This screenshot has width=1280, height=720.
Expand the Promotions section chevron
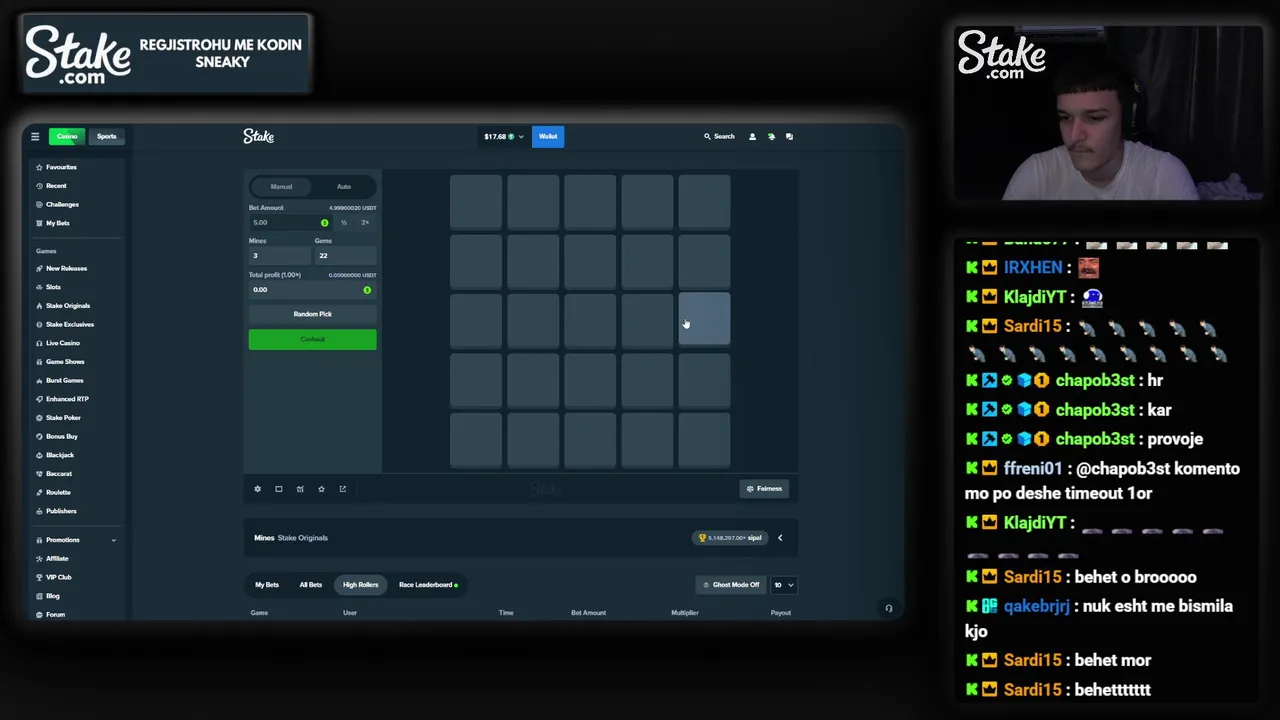(113, 540)
